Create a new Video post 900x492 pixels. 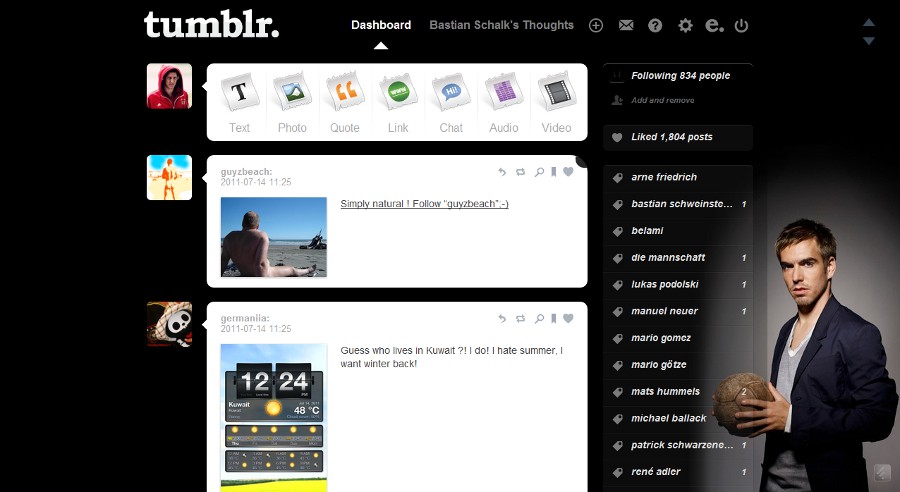click(557, 103)
